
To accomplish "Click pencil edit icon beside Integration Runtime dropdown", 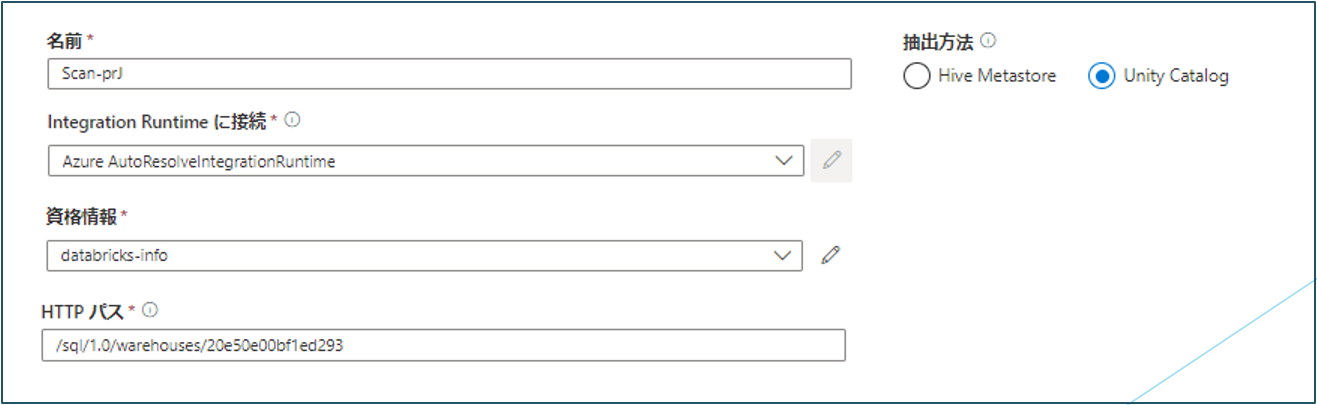I will point(831,160).
